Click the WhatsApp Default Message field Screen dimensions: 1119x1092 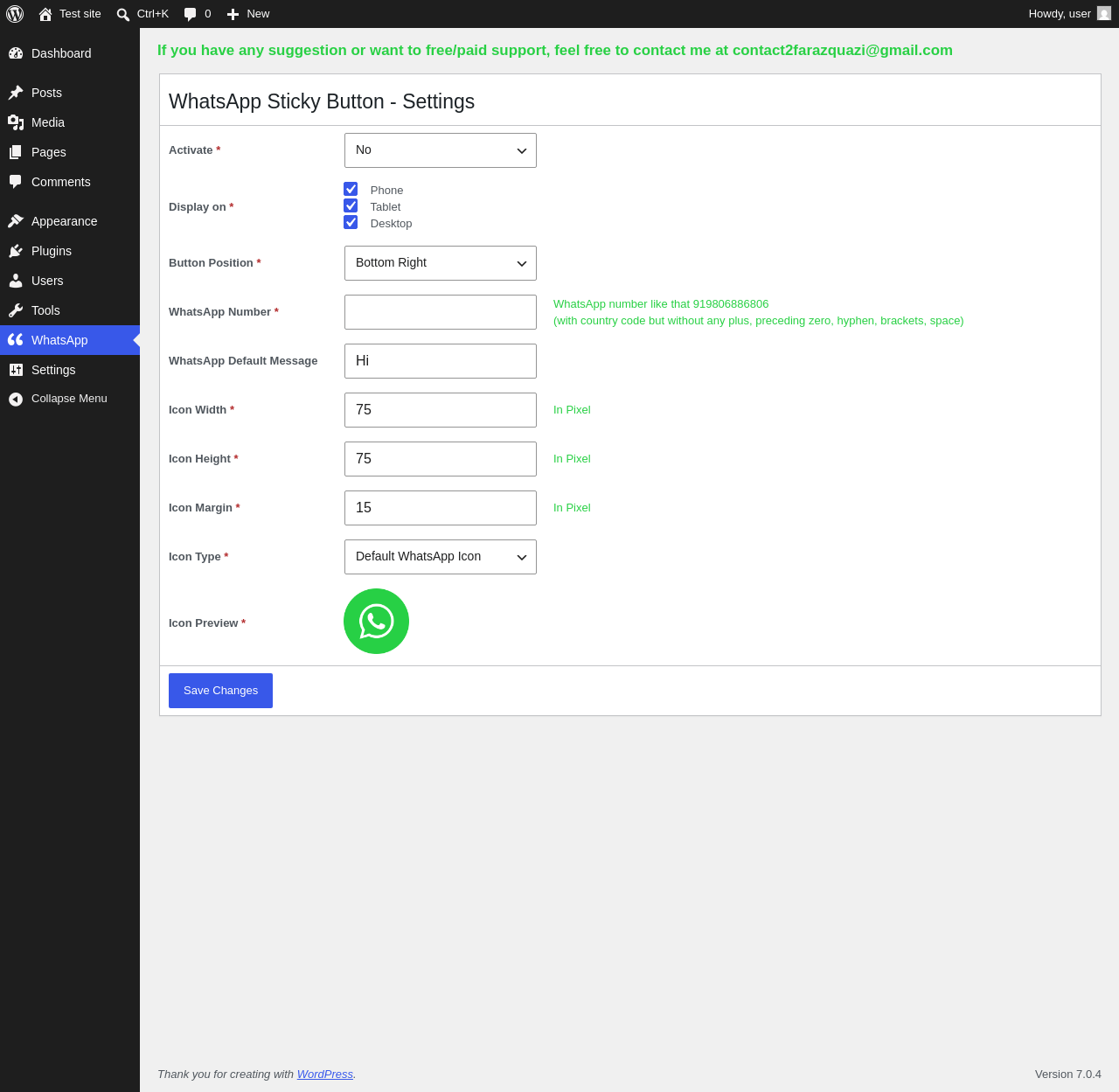tap(441, 361)
